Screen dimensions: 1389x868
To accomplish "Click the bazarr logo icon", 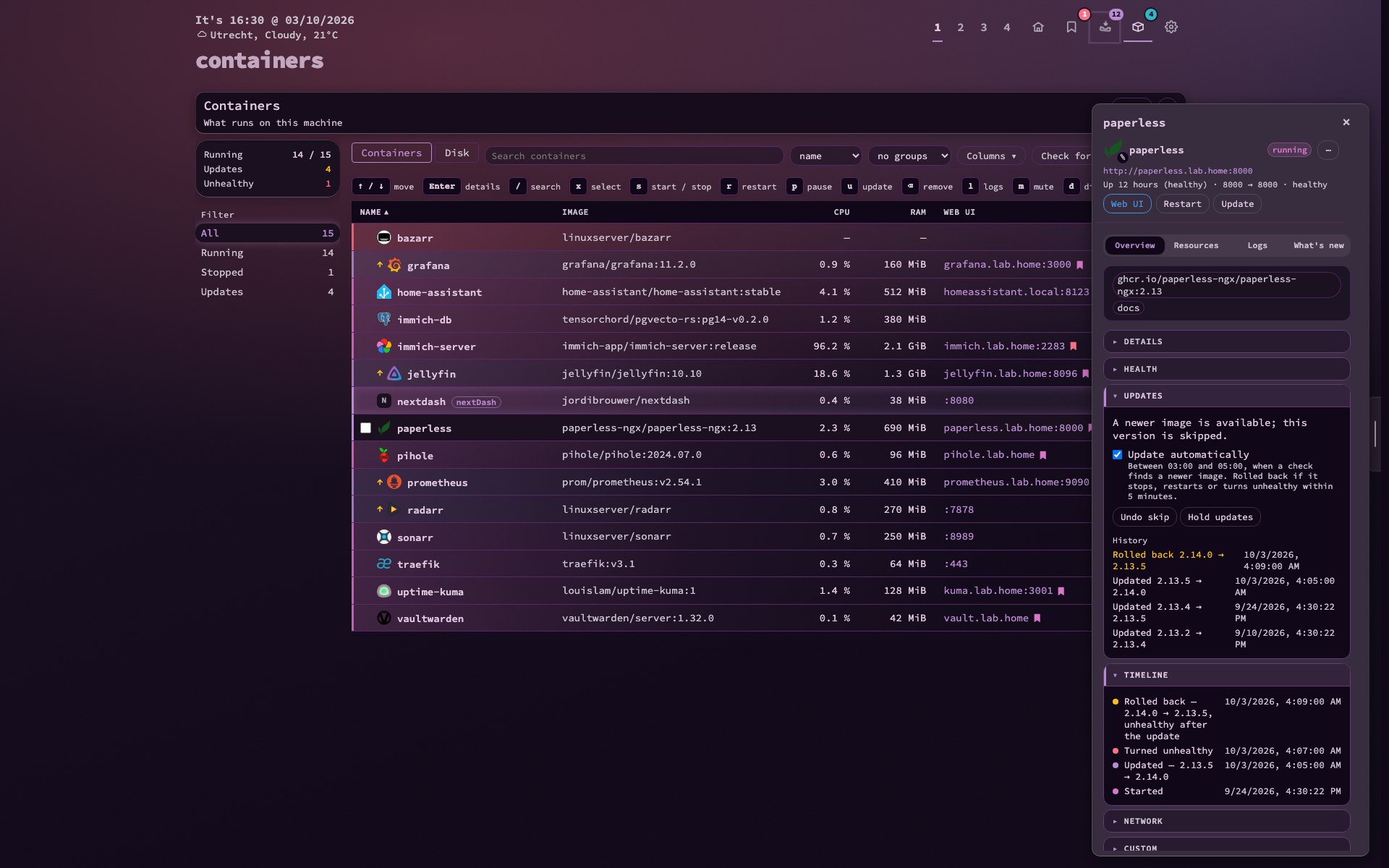I will click(x=384, y=237).
